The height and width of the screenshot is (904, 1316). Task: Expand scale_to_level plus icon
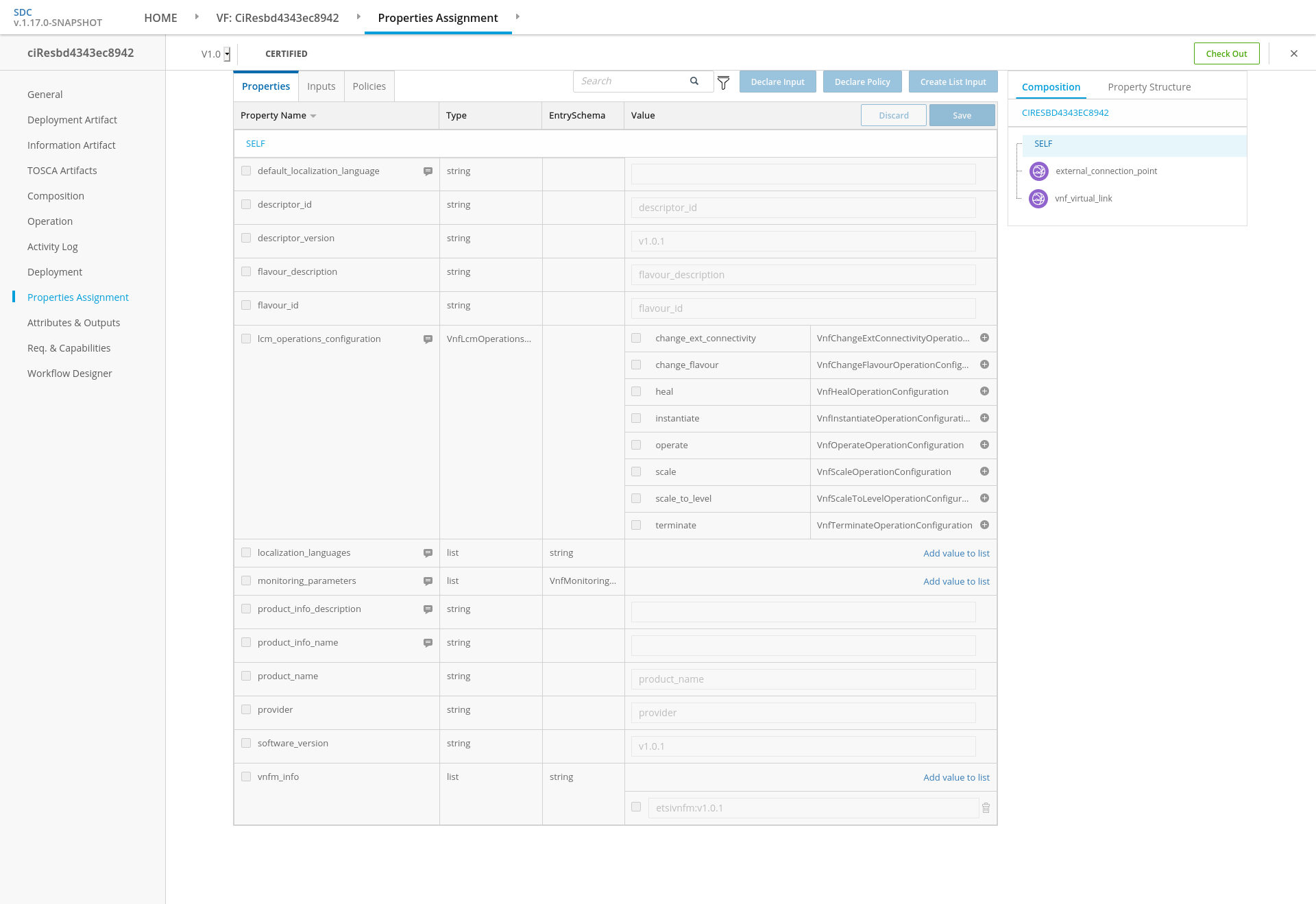click(984, 498)
